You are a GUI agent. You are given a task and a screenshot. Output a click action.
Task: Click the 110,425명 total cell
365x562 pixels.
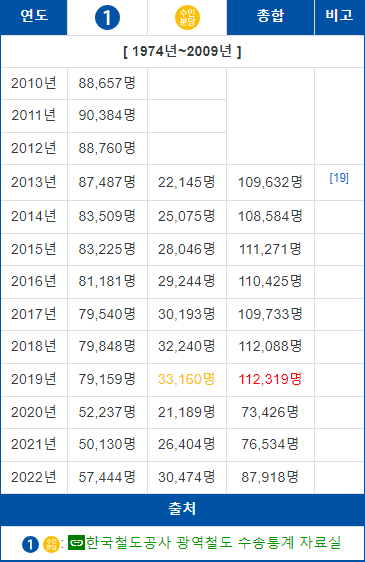[270, 281]
